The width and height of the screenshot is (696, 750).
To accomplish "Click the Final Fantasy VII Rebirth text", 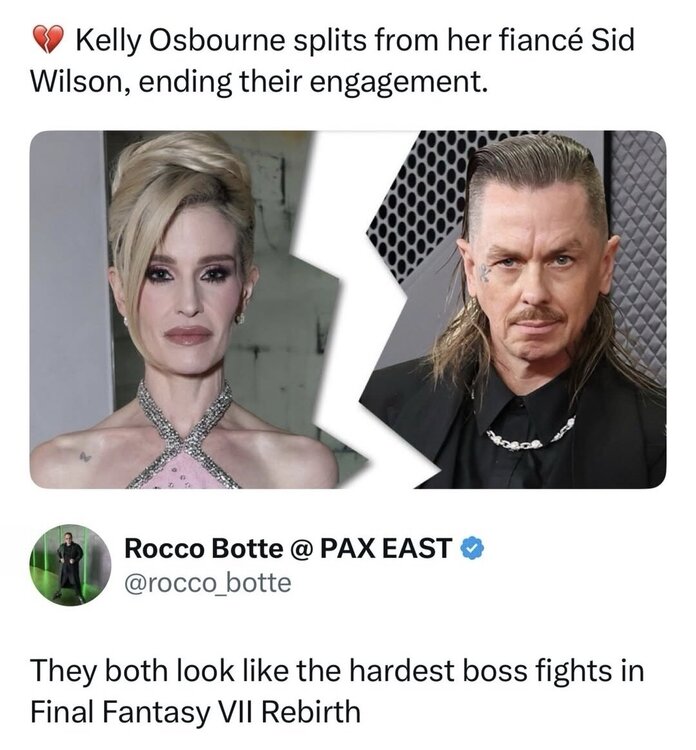I will click(195, 711).
